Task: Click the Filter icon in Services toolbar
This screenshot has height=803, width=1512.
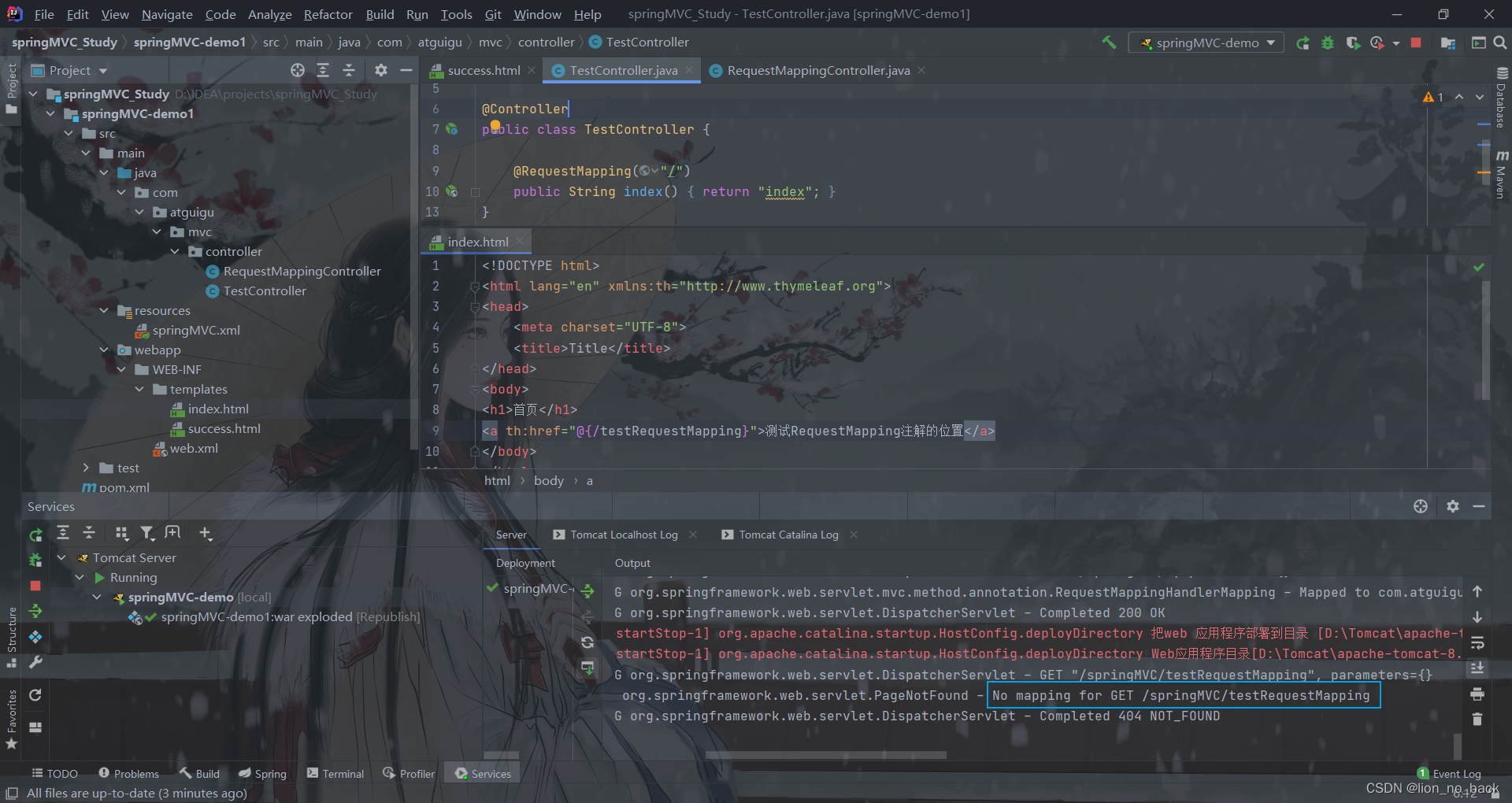Action: (x=147, y=534)
